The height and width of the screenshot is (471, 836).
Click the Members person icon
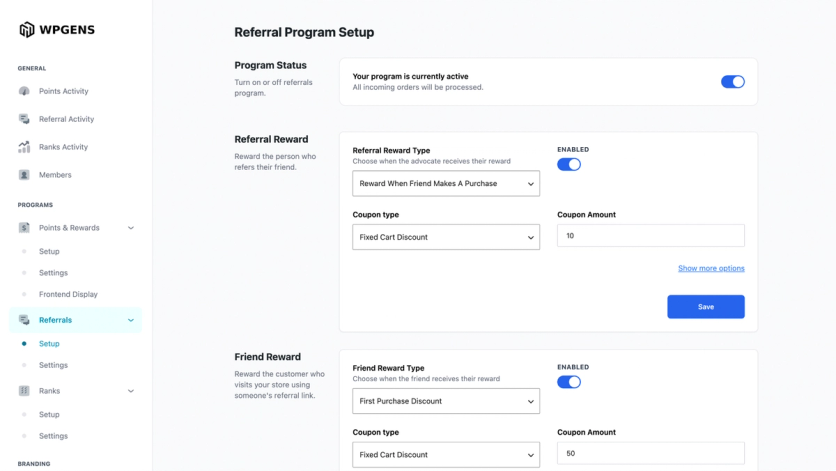[x=24, y=175]
